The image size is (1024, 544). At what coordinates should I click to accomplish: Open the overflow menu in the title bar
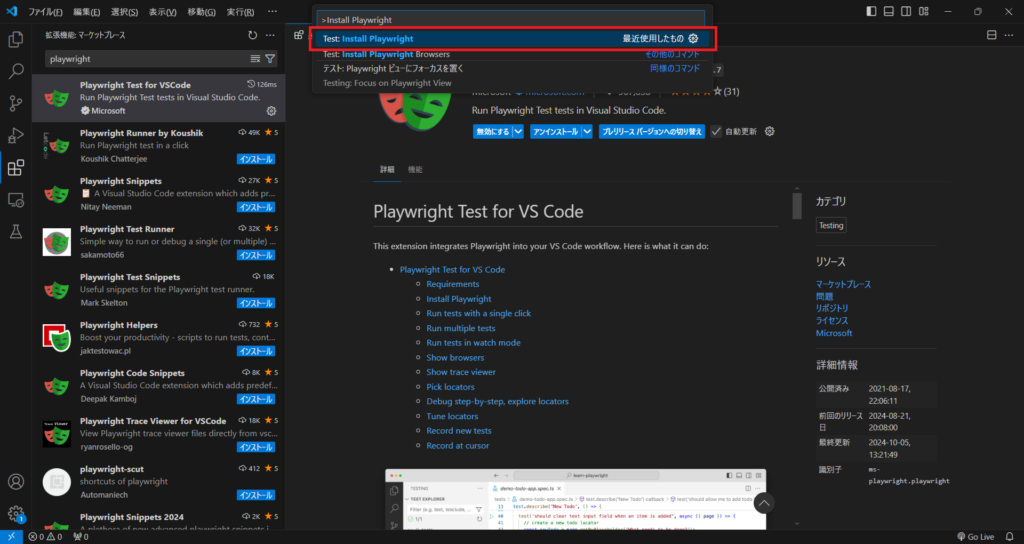pos(273,11)
